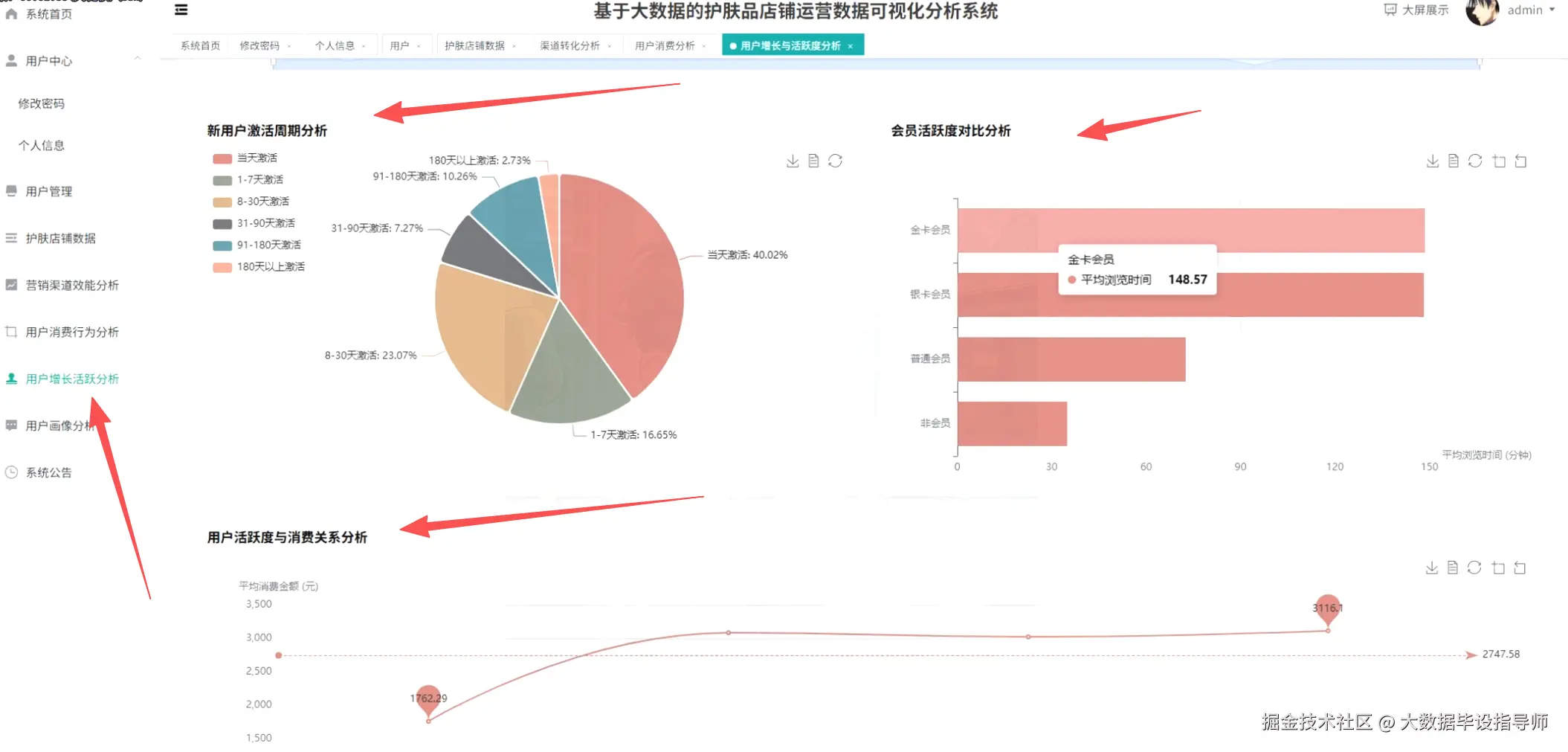This screenshot has height=752, width=1568.
Task: Toggle the 8-30天激活 legend entry
Action: 262,201
